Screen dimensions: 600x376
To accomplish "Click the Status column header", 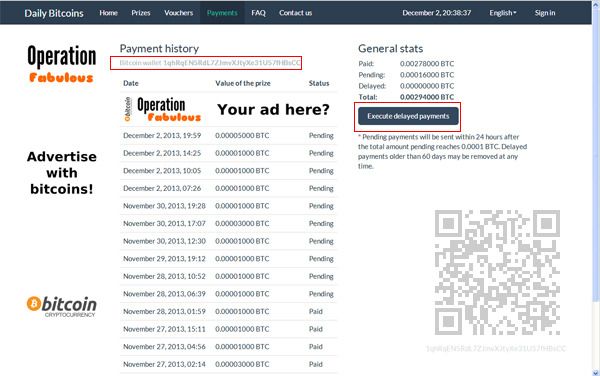I will [x=319, y=83].
